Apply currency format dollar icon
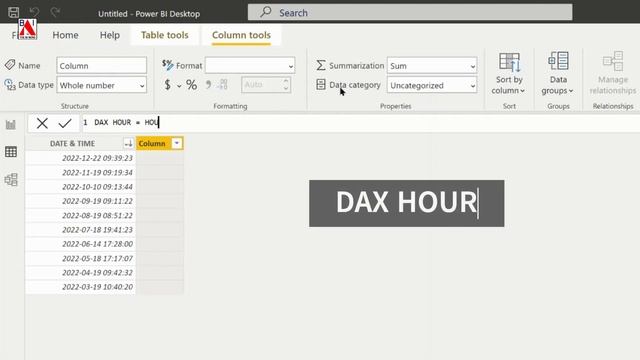640x360 pixels. pos(168,85)
